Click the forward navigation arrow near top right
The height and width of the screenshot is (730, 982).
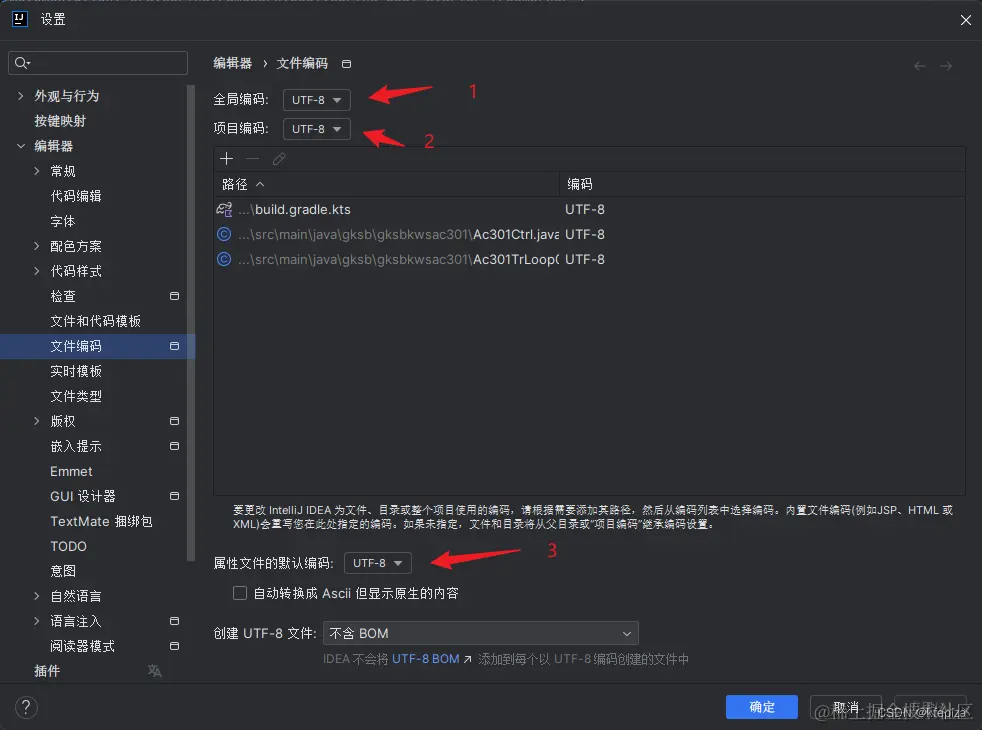[x=946, y=64]
